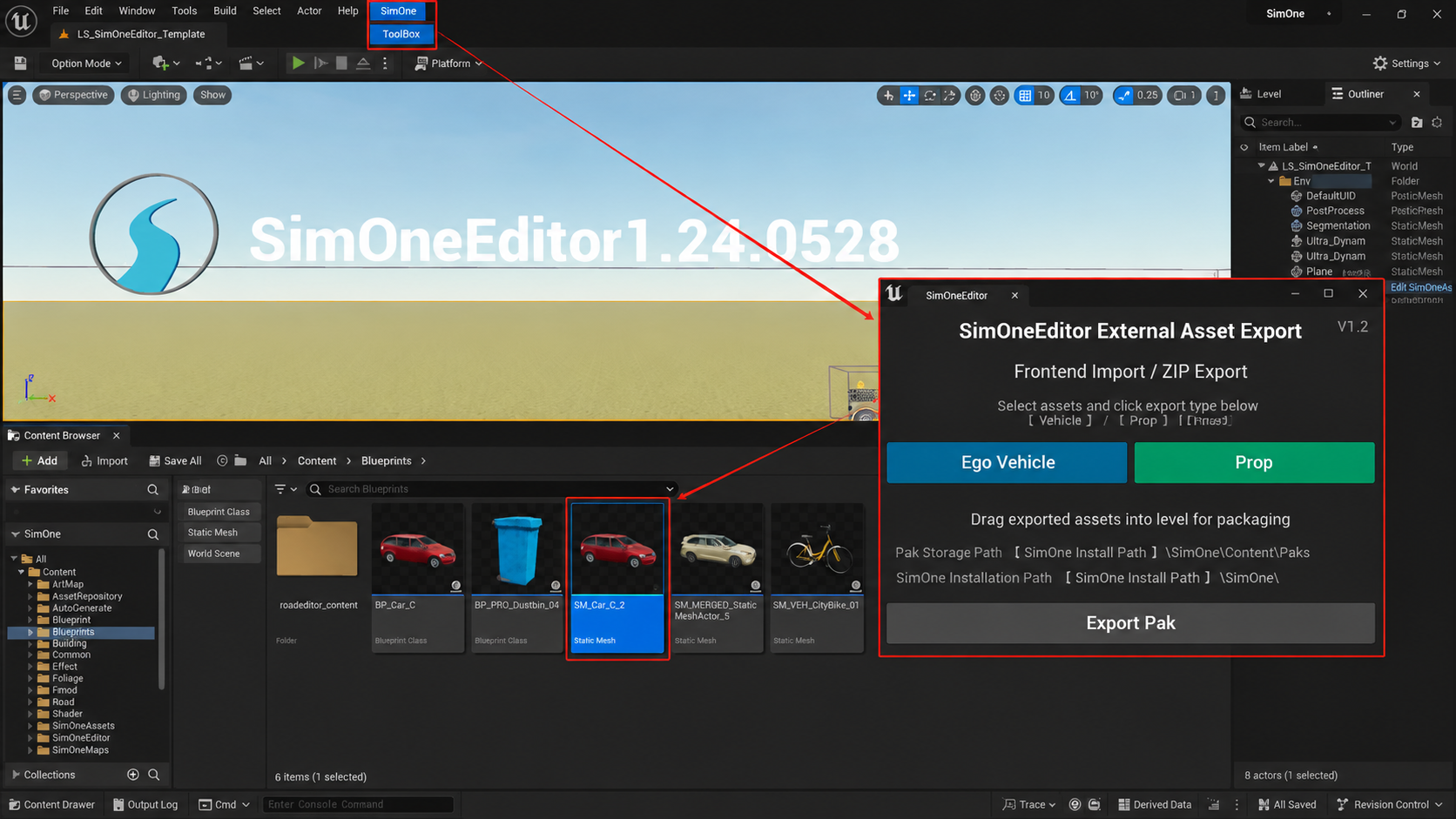
Task: Activate the translate (move) gizmo tool
Action: [x=909, y=95]
